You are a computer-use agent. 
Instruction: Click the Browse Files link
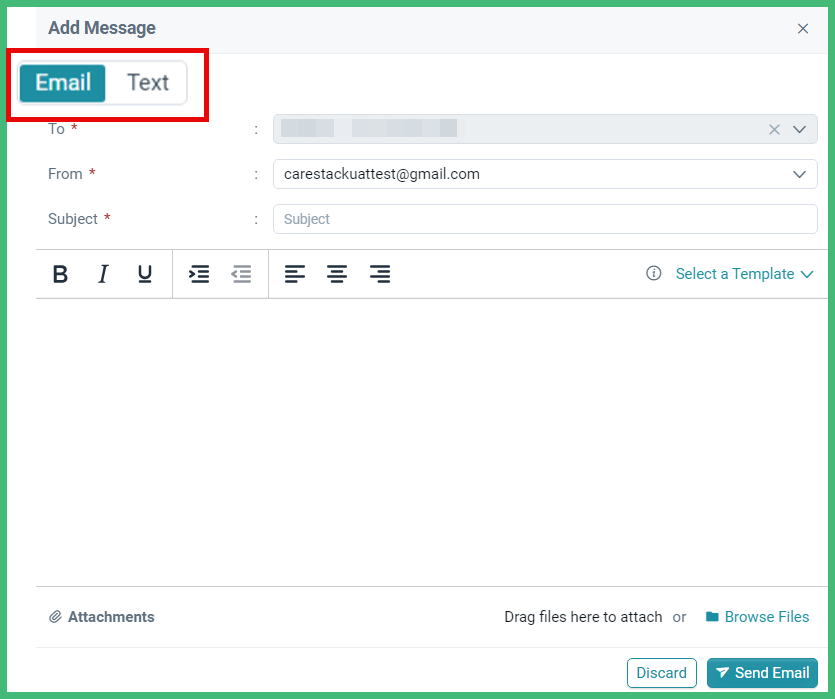tap(757, 617)
